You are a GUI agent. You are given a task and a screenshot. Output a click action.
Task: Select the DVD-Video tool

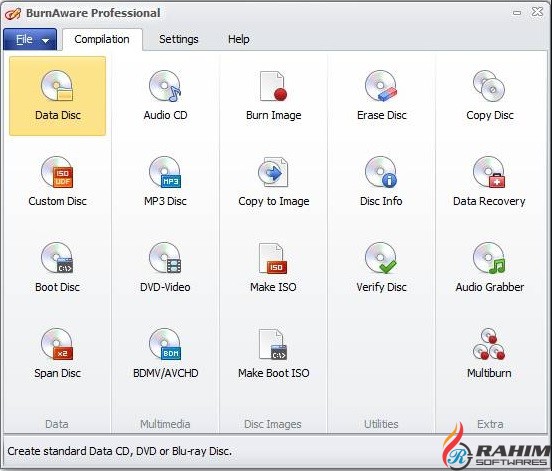coord(165,268)
